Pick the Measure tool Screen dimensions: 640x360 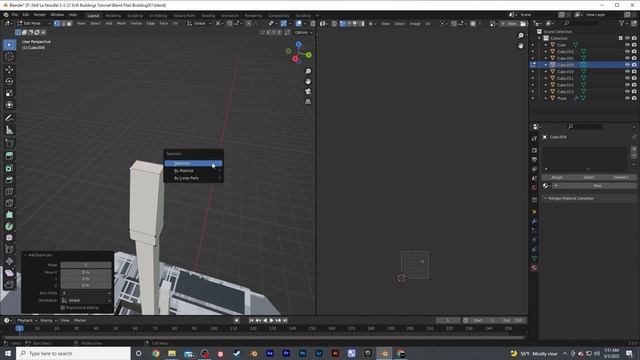[9, 130]
